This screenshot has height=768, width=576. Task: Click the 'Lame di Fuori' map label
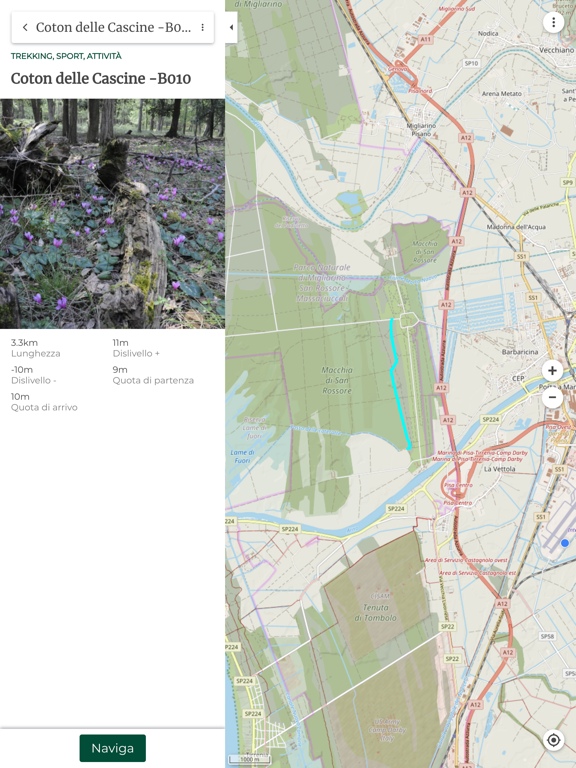[x=242, y=456]
